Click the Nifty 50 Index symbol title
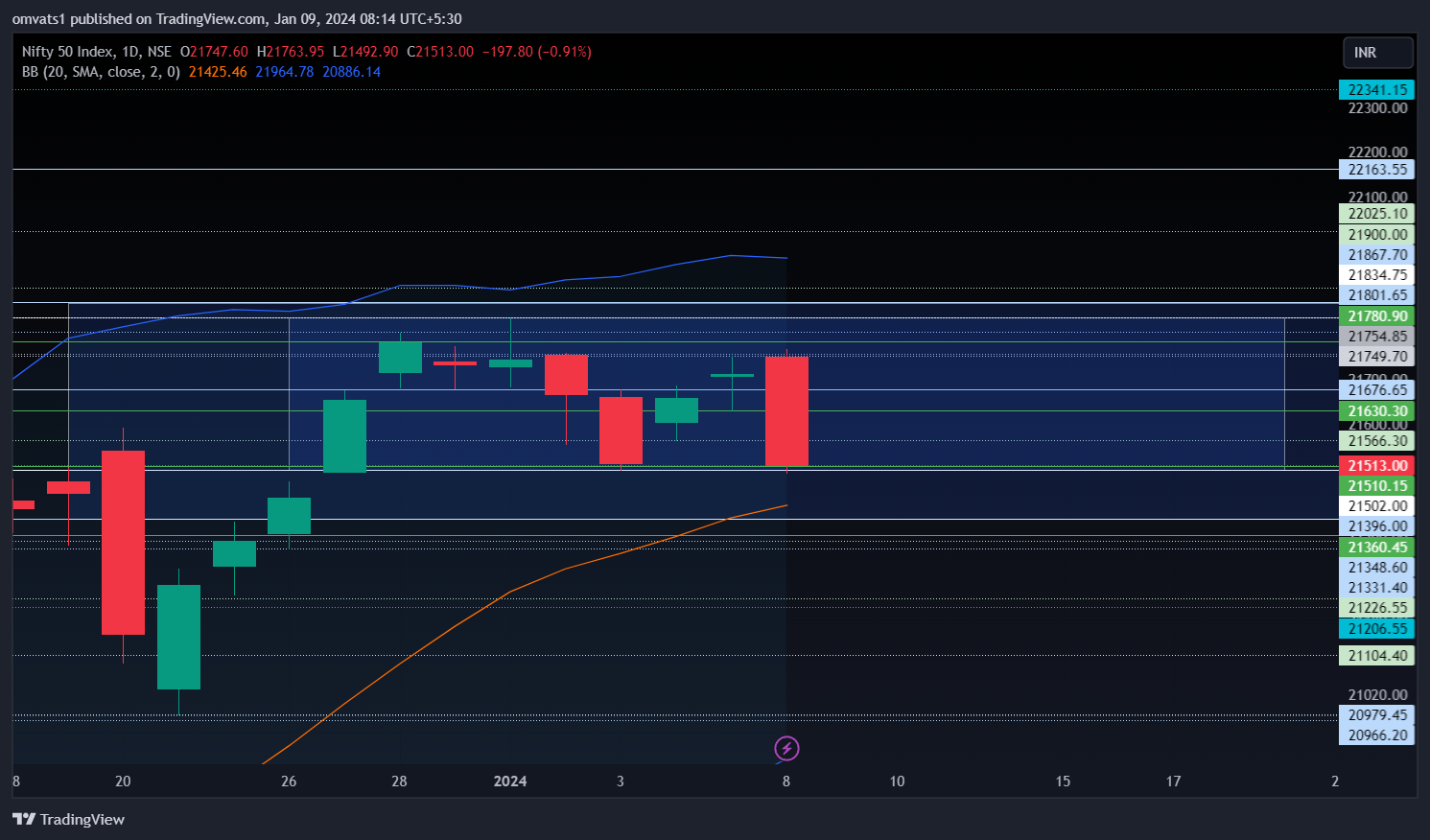 click(68, 52)
